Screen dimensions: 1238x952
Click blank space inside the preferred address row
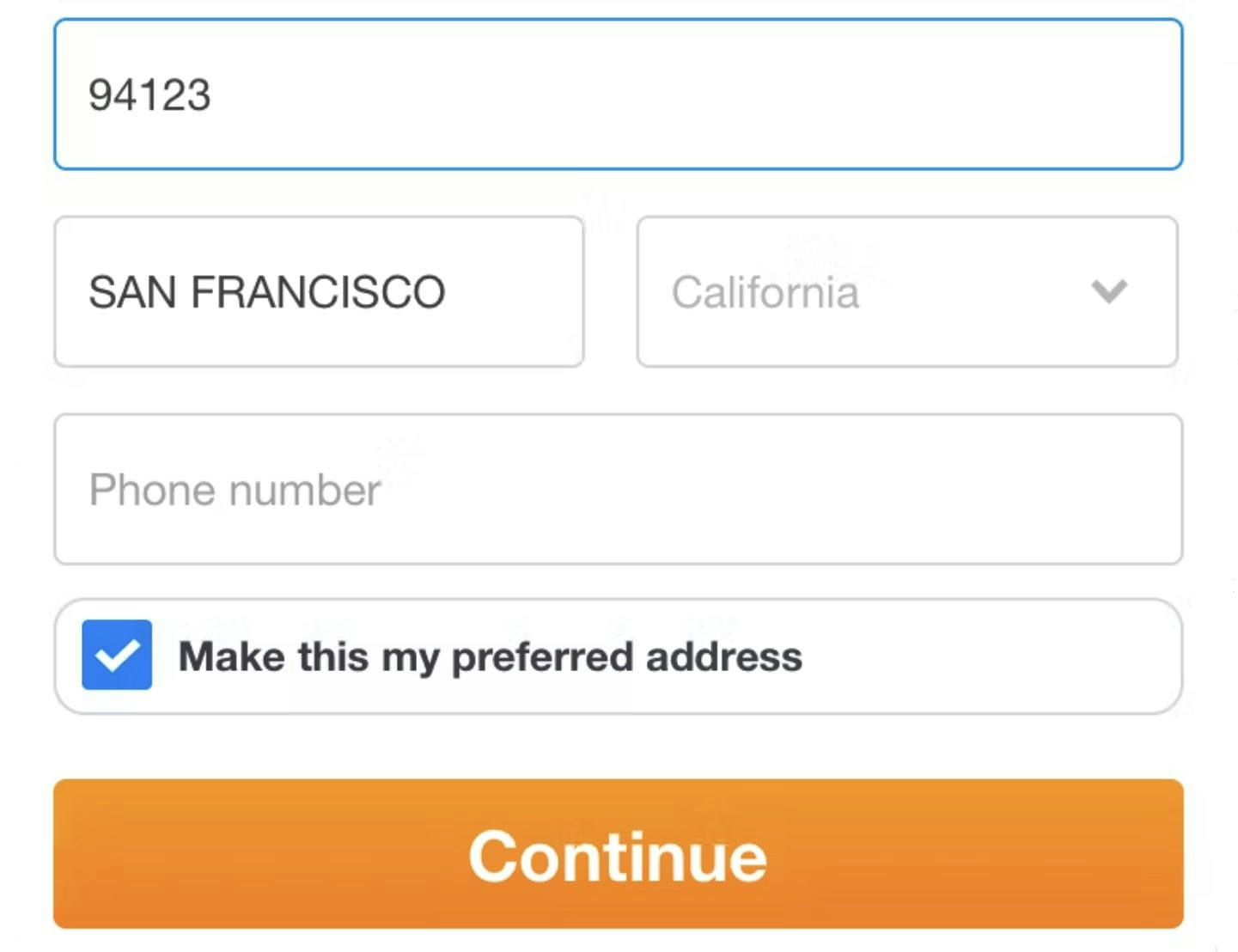pyautogui.click(x=988, y=656)
